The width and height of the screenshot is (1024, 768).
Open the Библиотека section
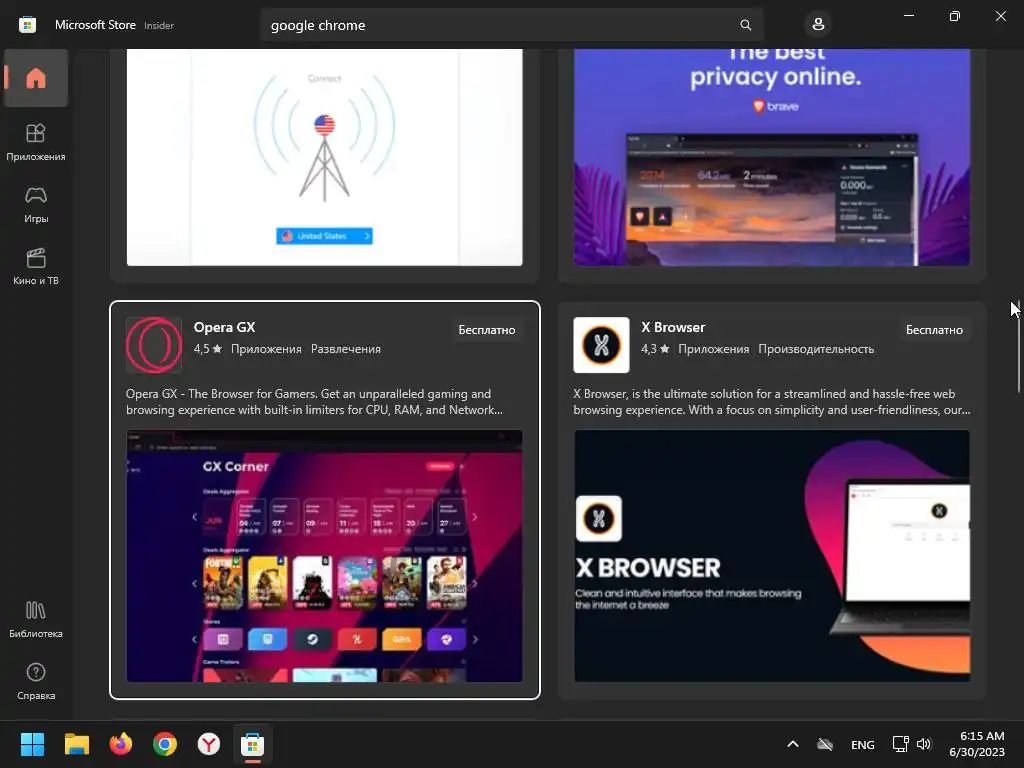(x=36, y=619)
